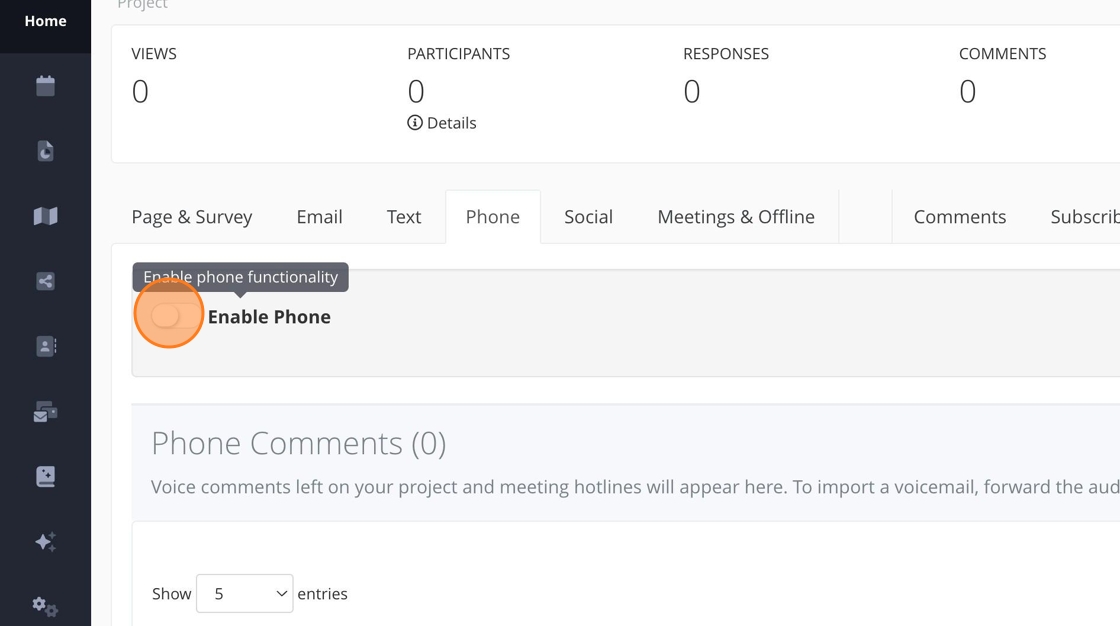The image size is (1120, 626).
Task: Switch to the Page & Survey tab
Action: click(x=192, y=217)
